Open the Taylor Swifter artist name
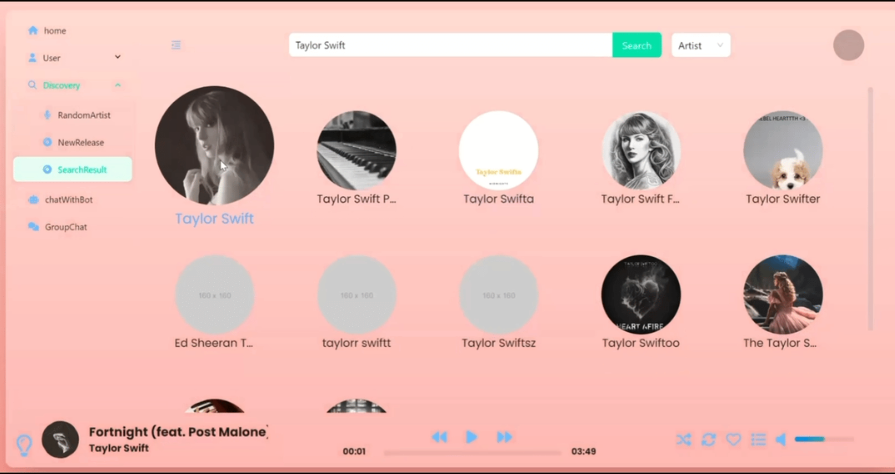895x474 pixels. click(x=783, y=199)
